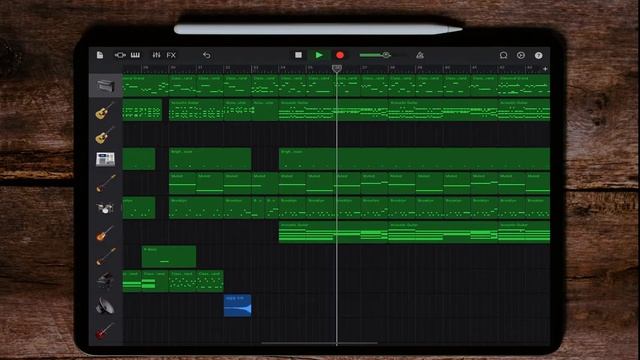Select the drum kit track header
640x360 pixels.
click(x=106, y=208)
